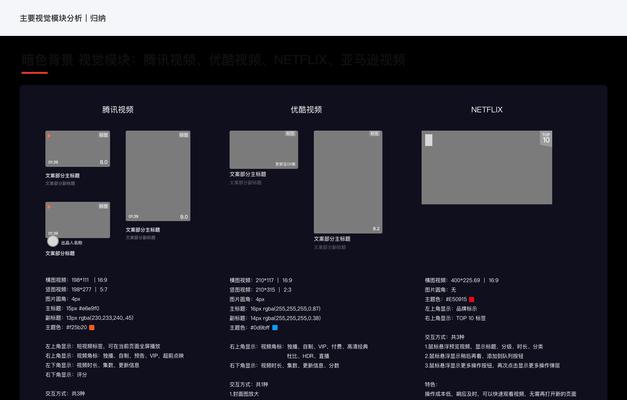Click 文案部分主标题 under 优酷视频 landscape card

[x=248, y=174]
